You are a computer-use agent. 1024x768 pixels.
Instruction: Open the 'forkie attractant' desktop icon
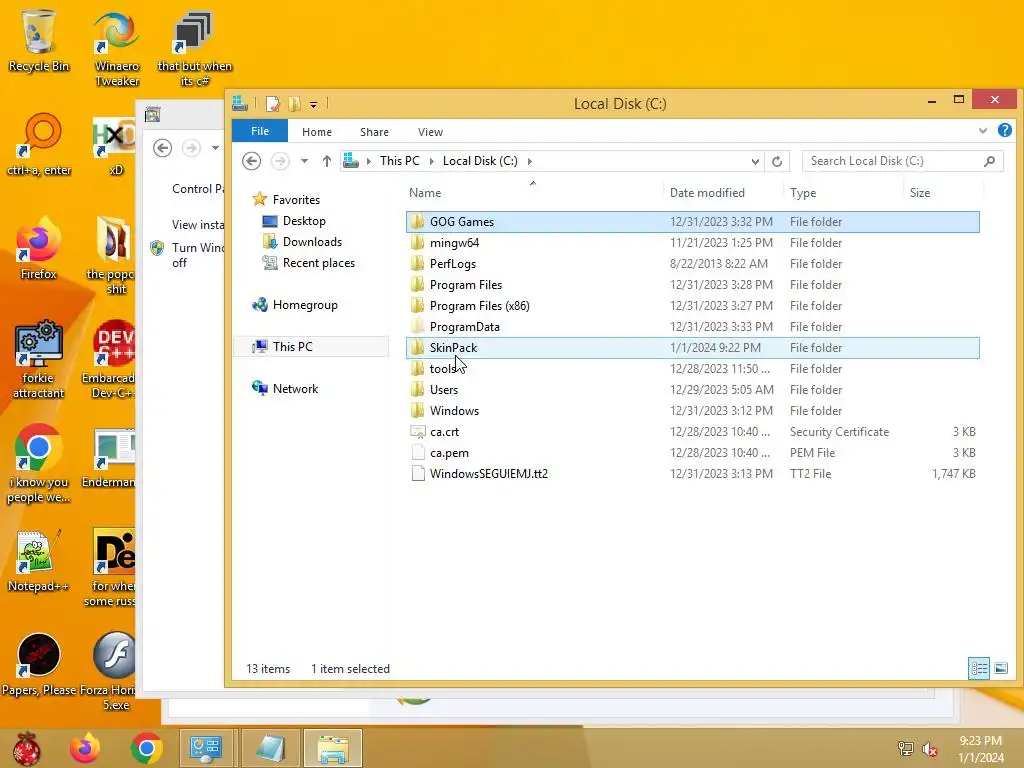pos(39,359)
